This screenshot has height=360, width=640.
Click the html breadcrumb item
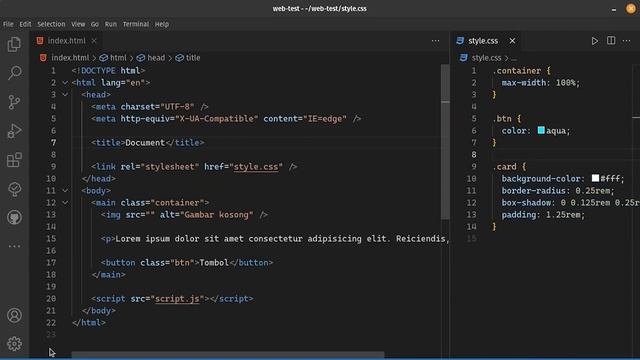click(118, 58)
